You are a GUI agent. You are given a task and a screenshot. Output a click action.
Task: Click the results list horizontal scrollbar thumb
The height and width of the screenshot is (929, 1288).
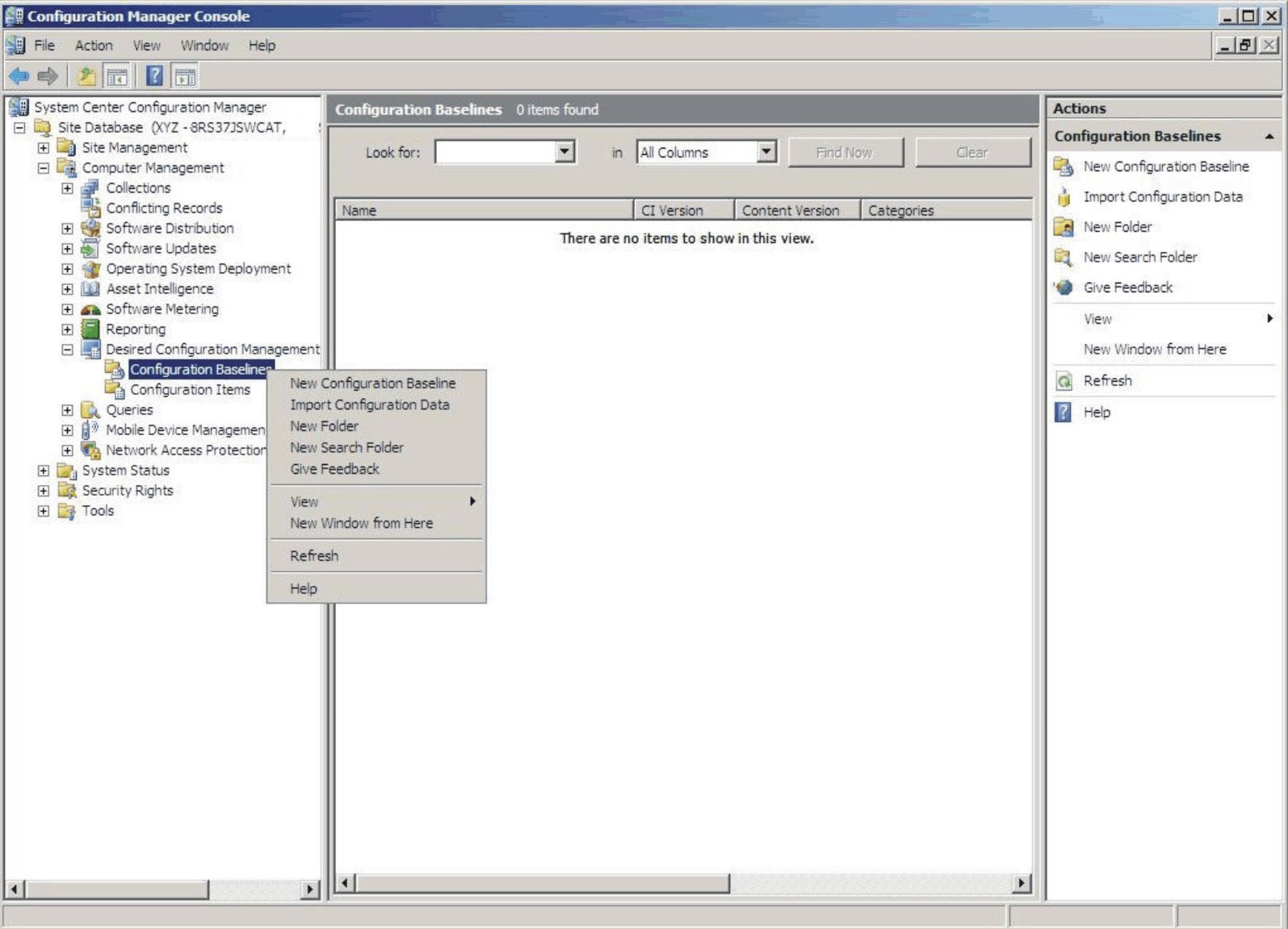point(542,883)
